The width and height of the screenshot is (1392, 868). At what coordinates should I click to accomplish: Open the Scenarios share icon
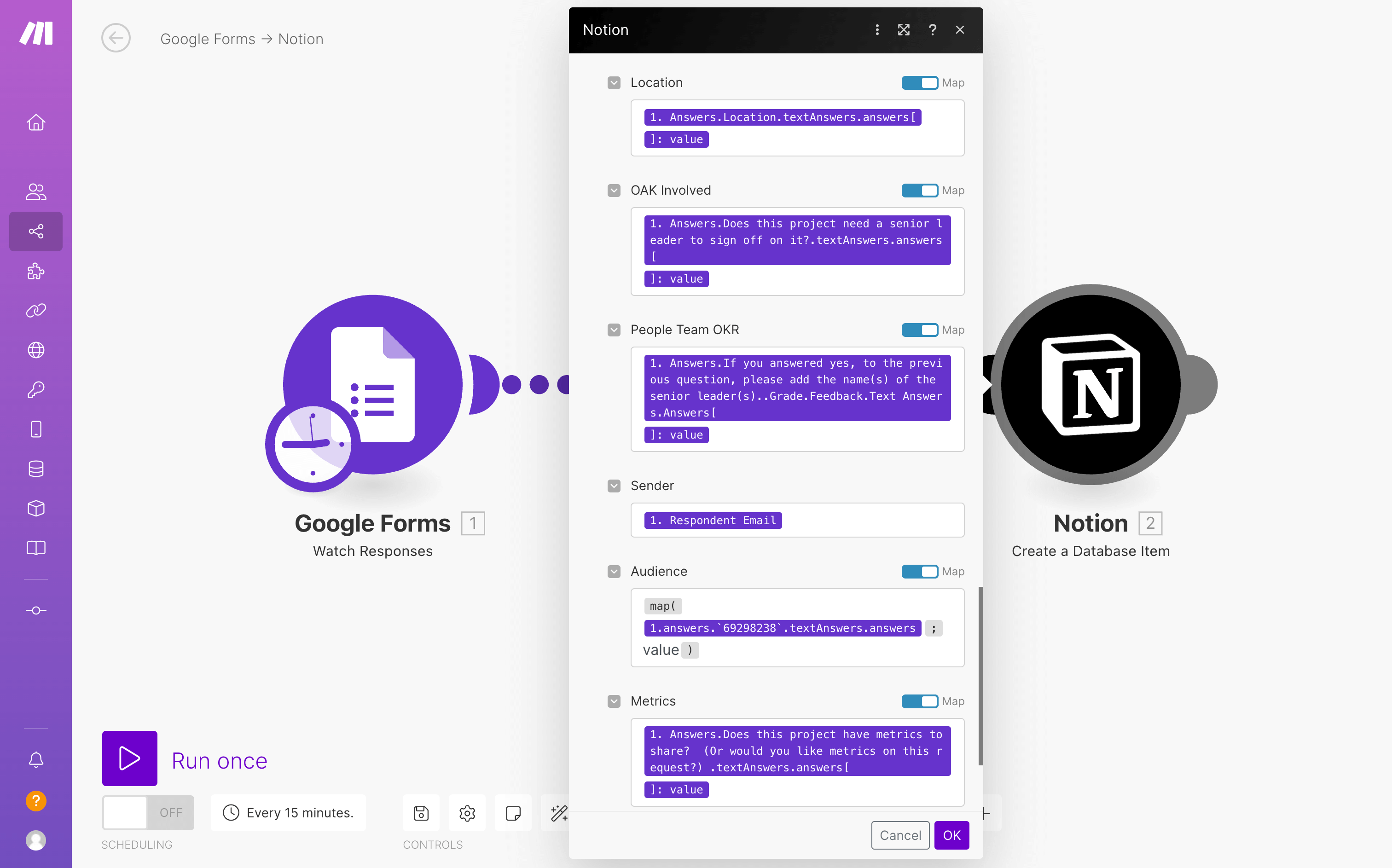coord(36,231)
